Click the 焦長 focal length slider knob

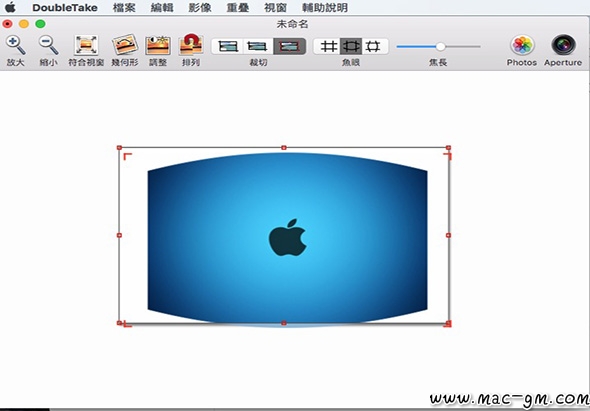441,47
